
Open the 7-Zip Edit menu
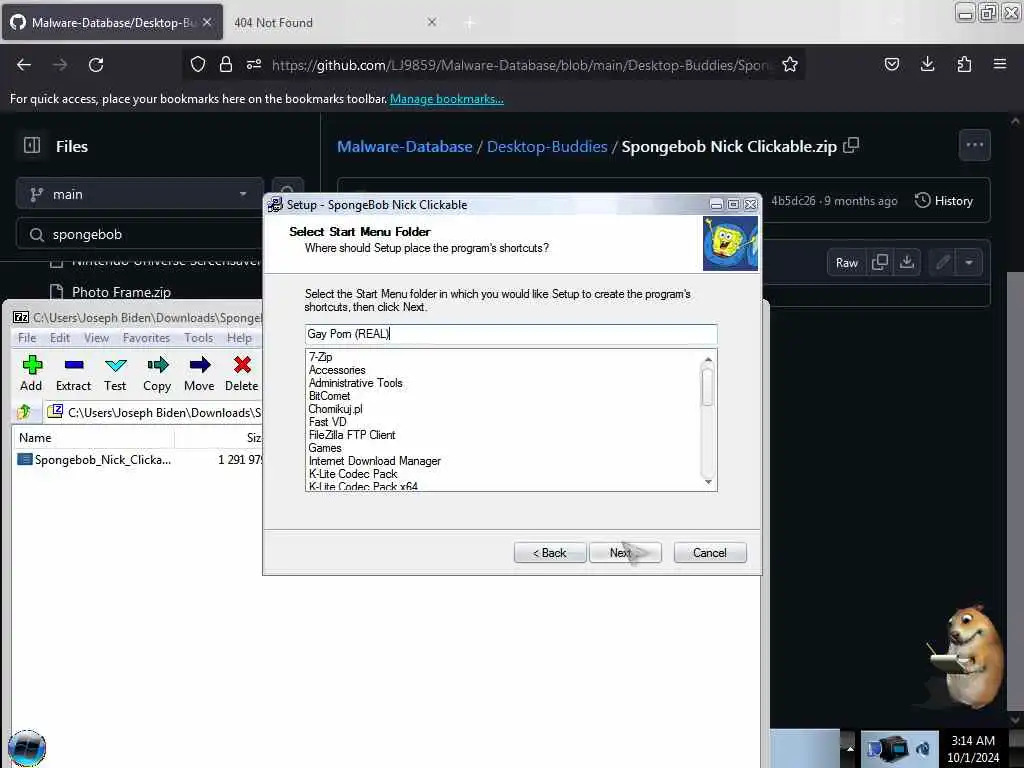coord(59,338)
